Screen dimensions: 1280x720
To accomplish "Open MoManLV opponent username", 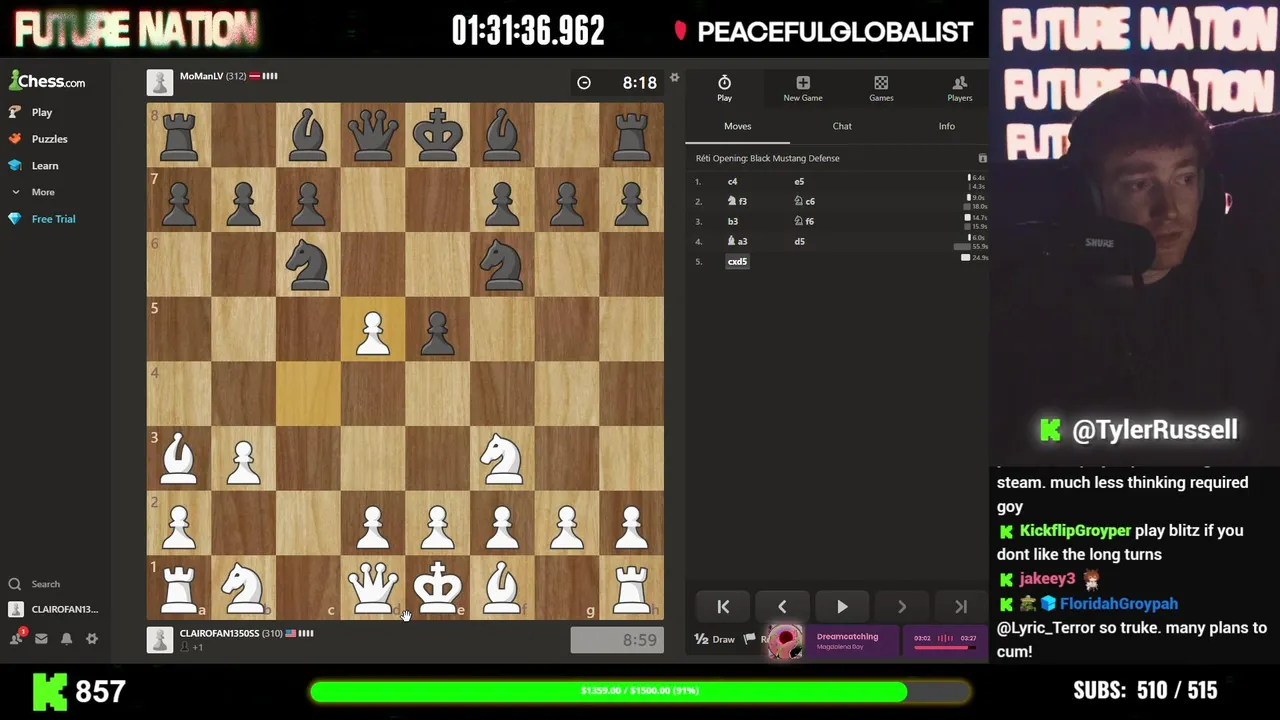I will coord(201,76).
